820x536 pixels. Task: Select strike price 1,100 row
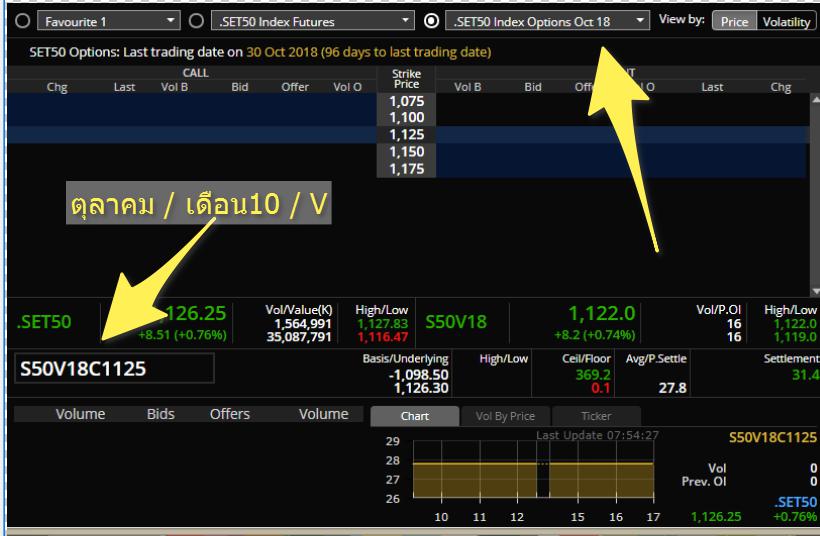[x=406, y=117]
